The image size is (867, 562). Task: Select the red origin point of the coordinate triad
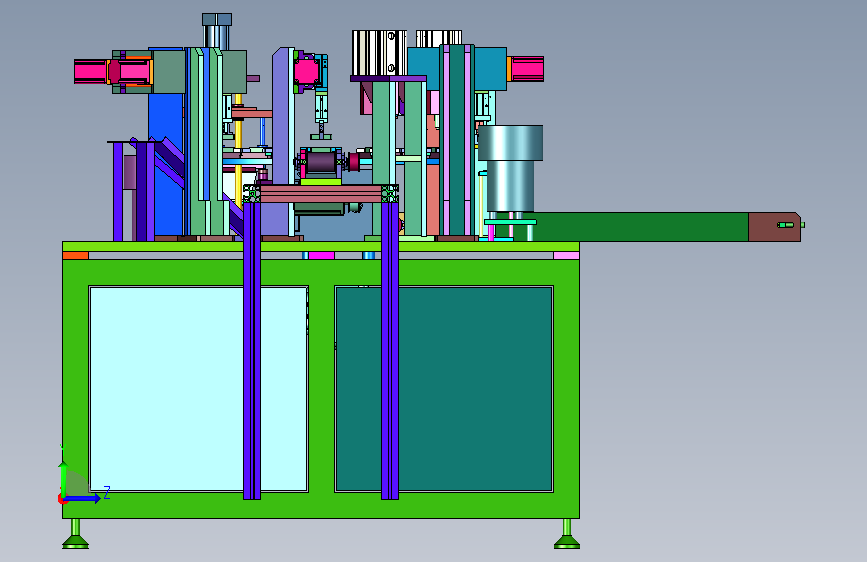[61, 499]
